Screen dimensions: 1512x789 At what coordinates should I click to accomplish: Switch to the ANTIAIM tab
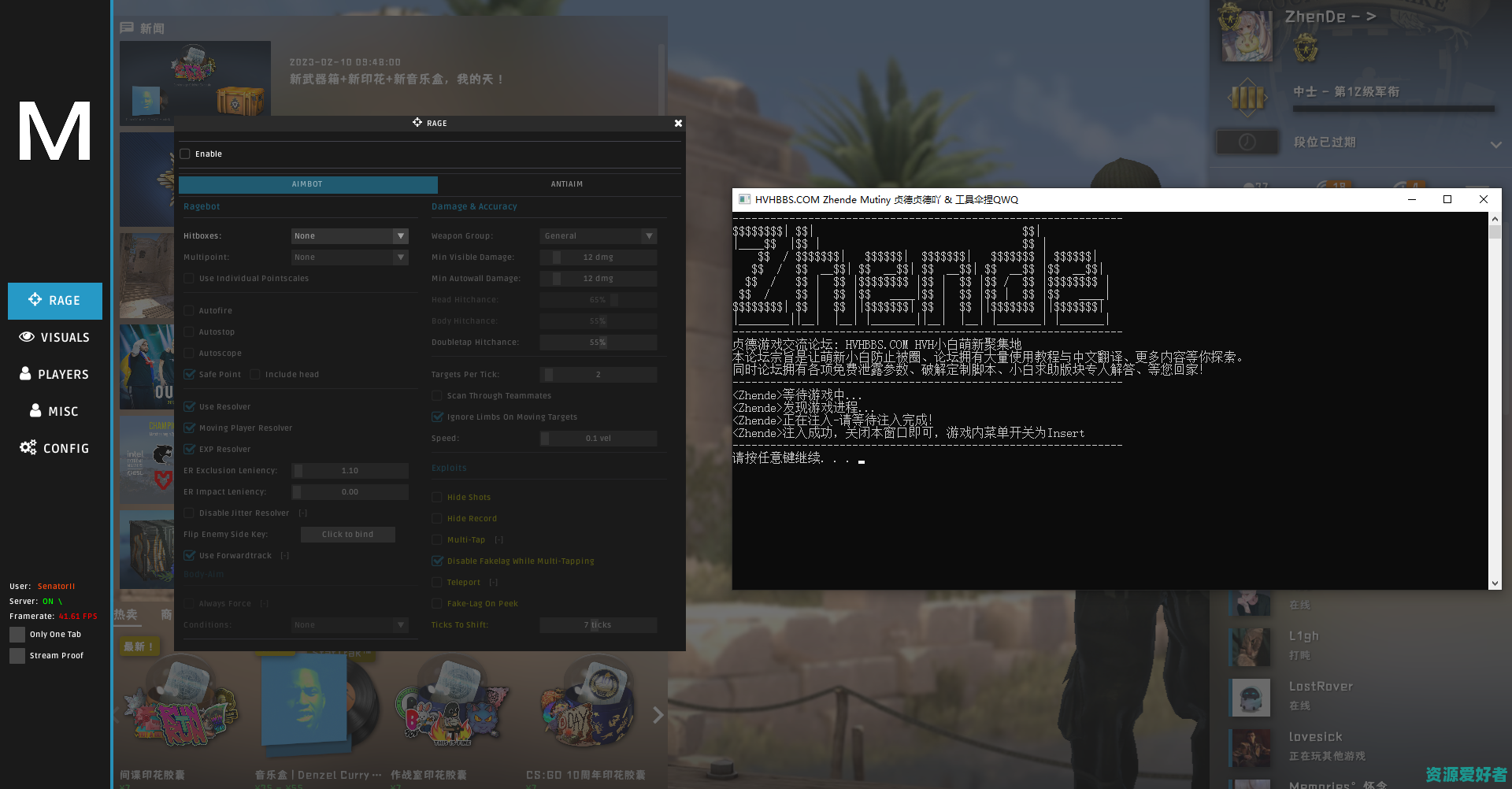click(x=566, y=183)
